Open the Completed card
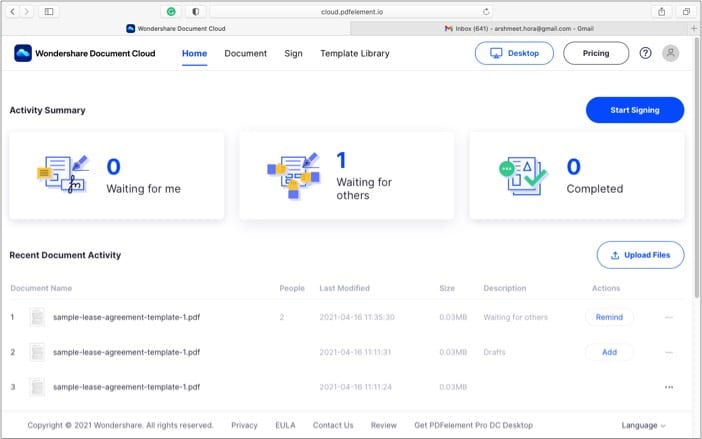The width and height of the screenshot is (702, 439). (577, 175)
